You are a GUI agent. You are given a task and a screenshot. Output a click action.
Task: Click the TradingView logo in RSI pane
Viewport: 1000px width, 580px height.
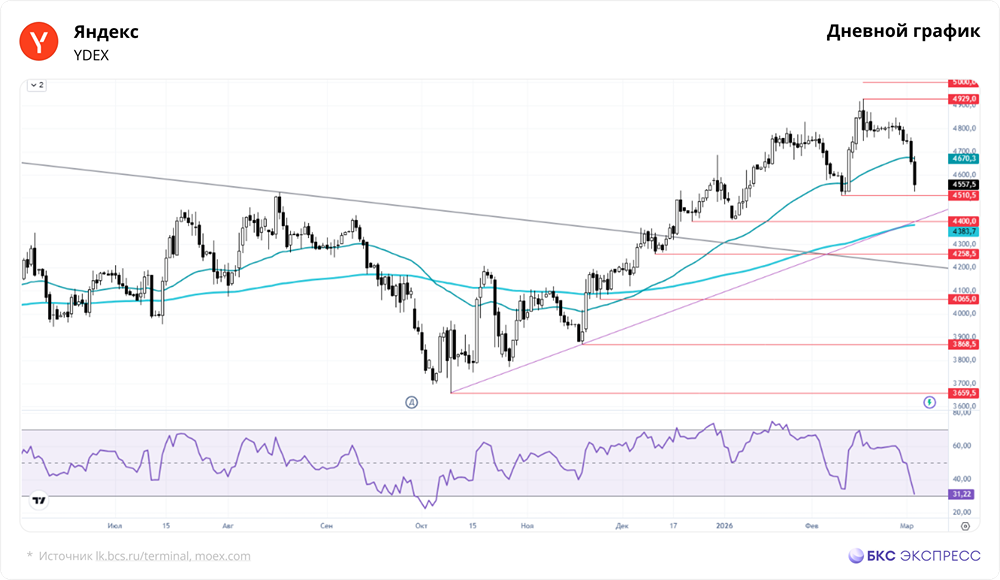pos(39,501)
